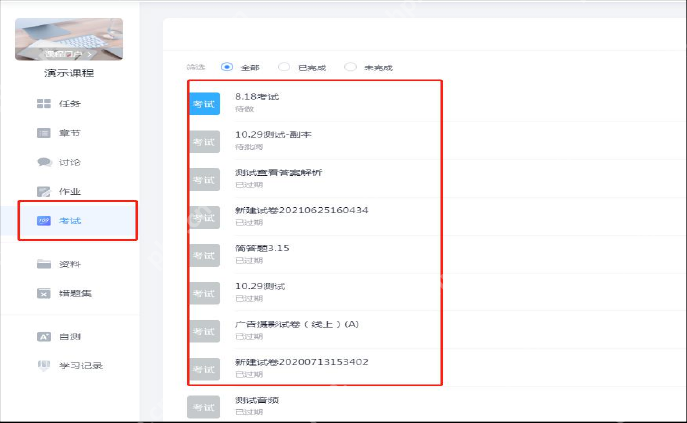Viewport: 687px width, 423px height.
Task: Open the 简答题3.15 exam entry
Action: tap(262, 248)
